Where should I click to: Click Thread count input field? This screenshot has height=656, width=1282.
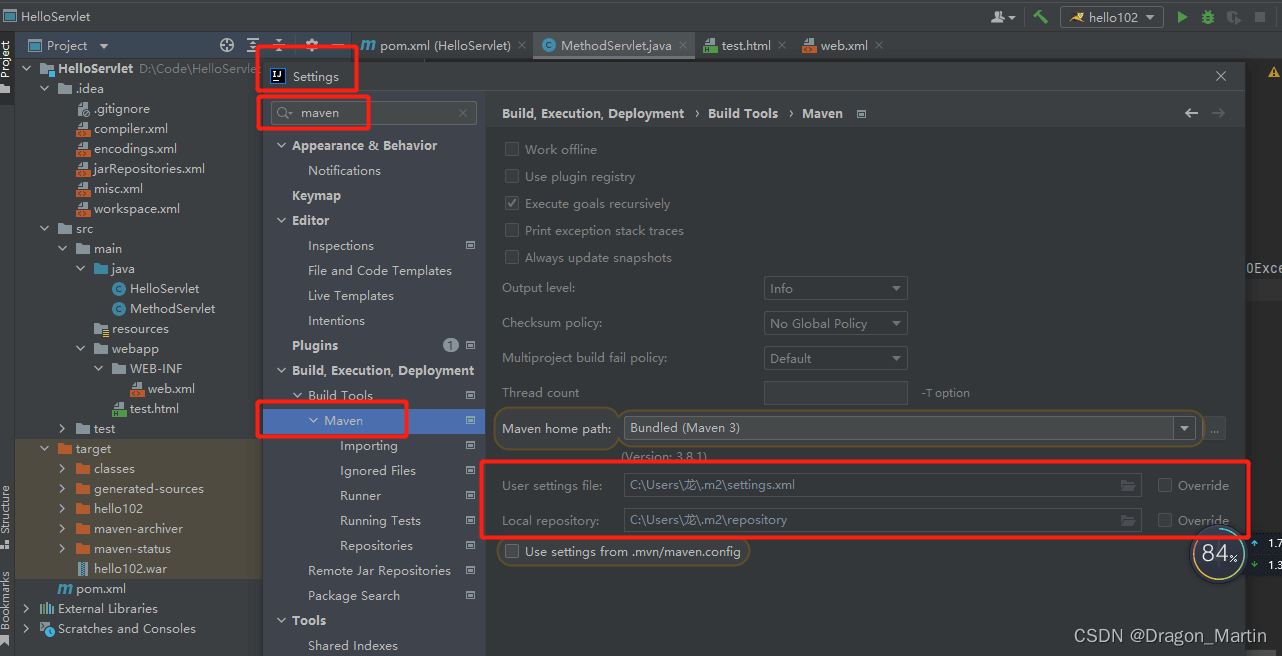(x=835, y=393)
